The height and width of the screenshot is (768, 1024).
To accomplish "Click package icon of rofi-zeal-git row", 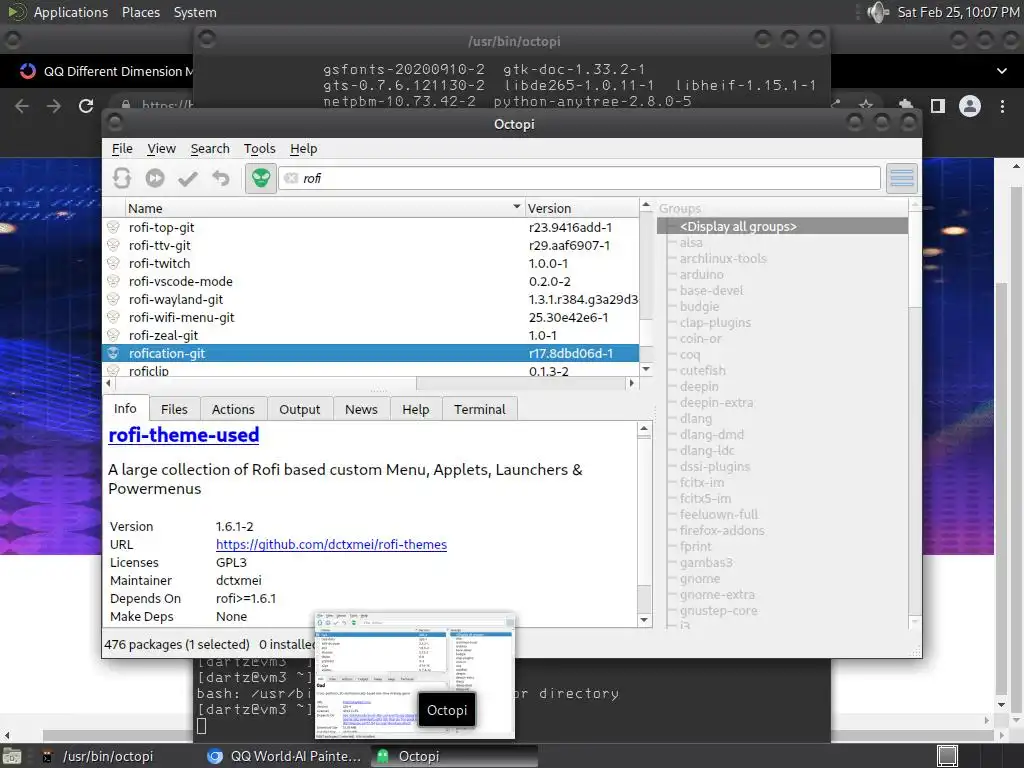I will pos(114,335).
